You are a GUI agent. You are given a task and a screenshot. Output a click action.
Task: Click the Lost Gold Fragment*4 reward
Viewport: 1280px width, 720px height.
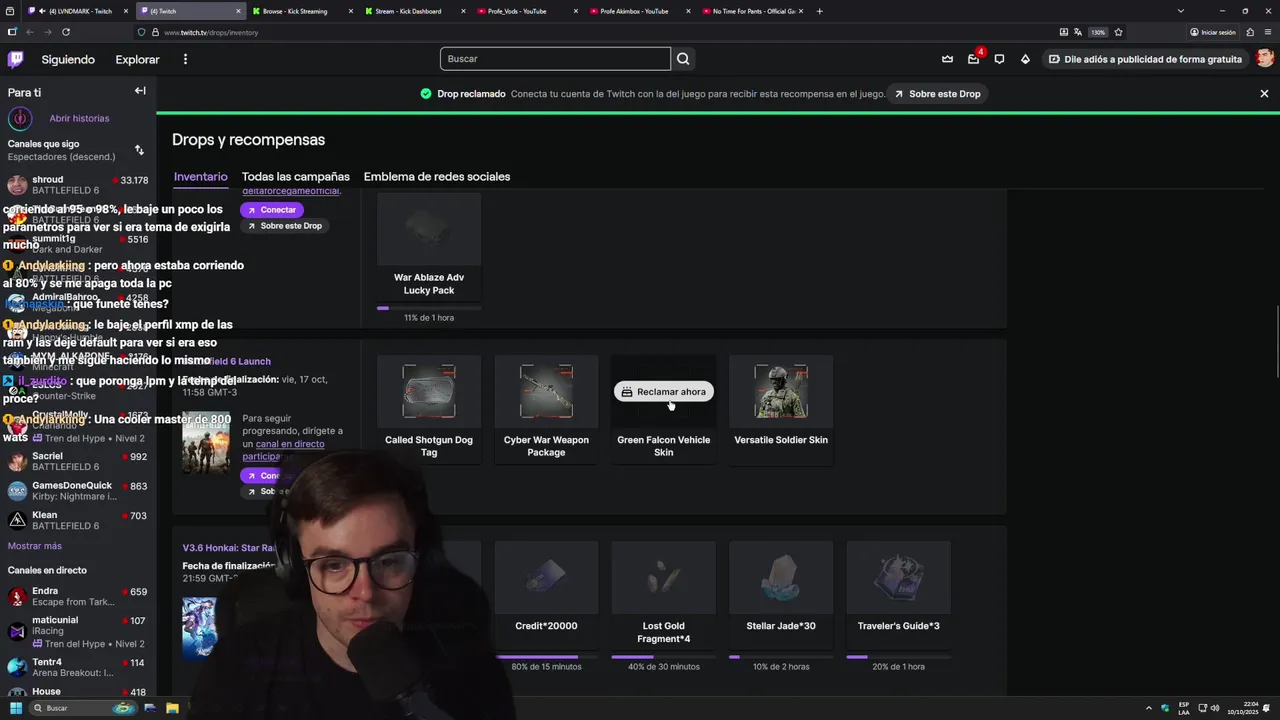click(x=664, y=594)
